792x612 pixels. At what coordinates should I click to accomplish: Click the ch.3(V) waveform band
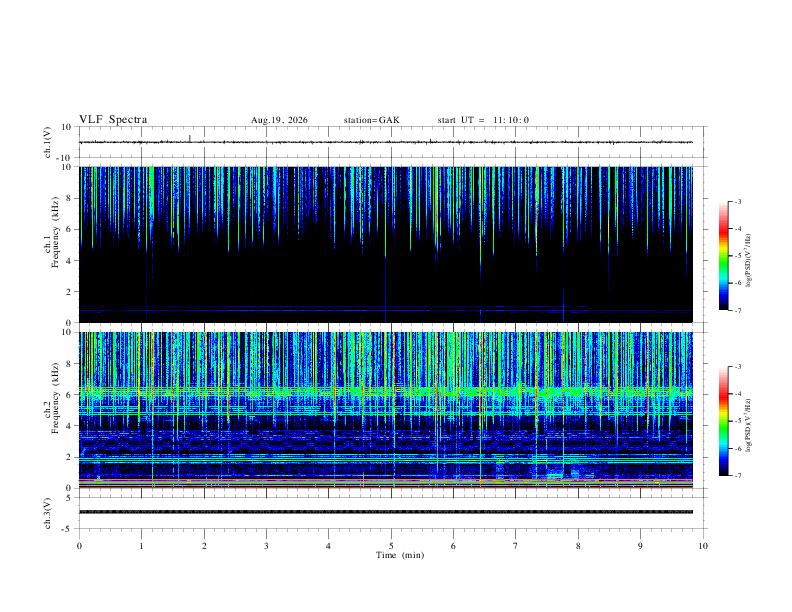point(385,512)
